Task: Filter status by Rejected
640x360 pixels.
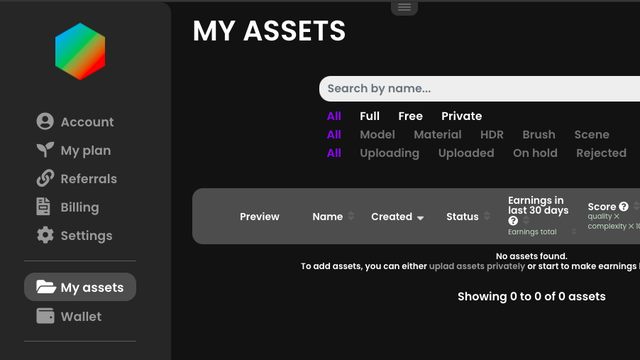Action: pyautogui.click(x=601, y=153)
